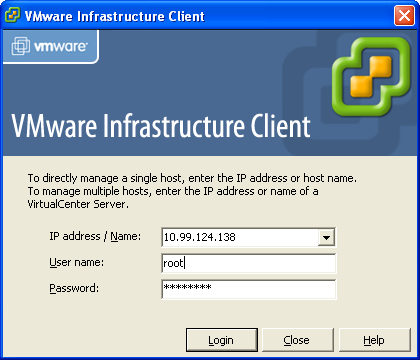Screen dimensions: 420x360
Task: Click the "VirtualCenter Server." instruction line
Action: pyautogui.click(x=78, y=204)
